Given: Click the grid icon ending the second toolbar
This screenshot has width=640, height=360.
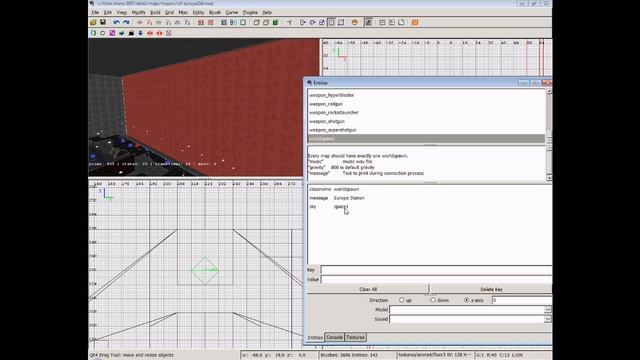Looking at the screenshot, I should tap(169, 33).
